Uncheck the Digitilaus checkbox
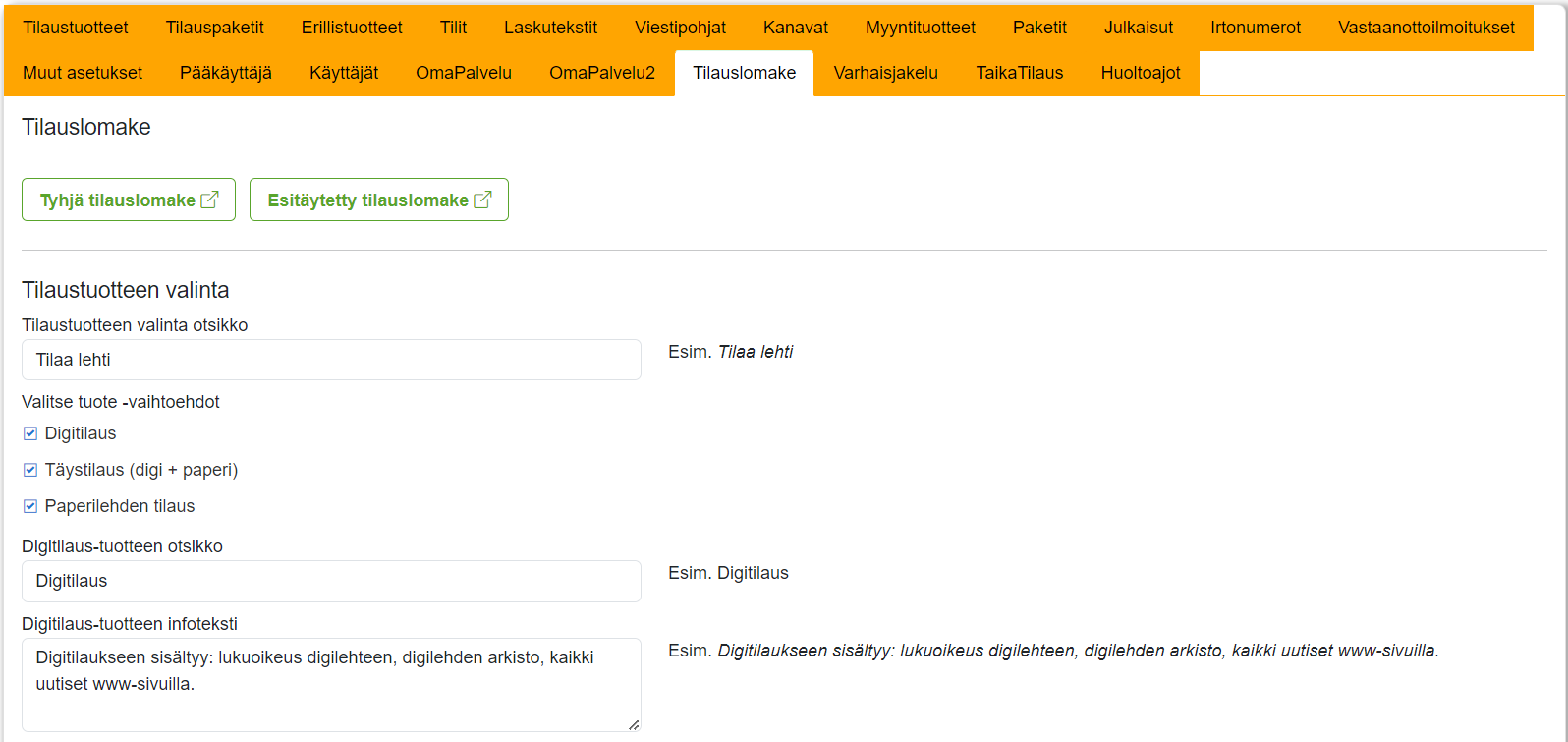Viewport: 1568px width, 742px height. click(30, 433)
